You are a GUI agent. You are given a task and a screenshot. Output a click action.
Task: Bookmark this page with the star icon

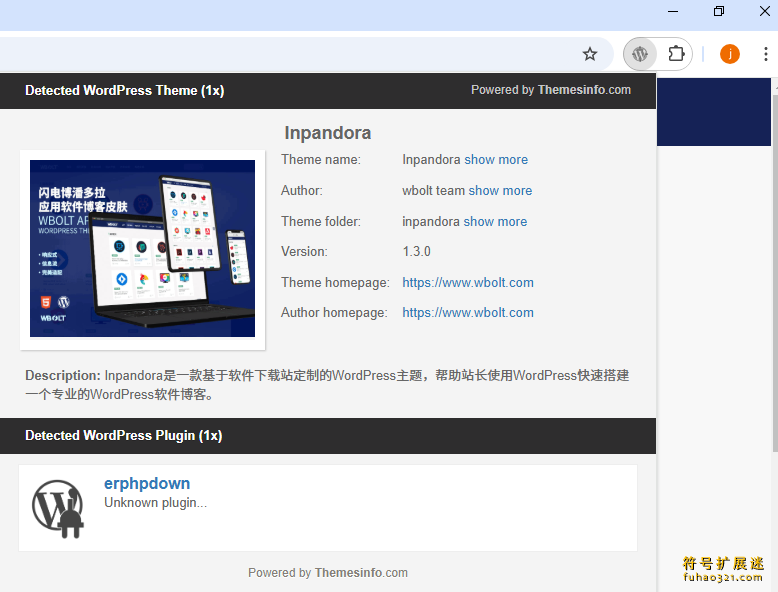point(589,54)
